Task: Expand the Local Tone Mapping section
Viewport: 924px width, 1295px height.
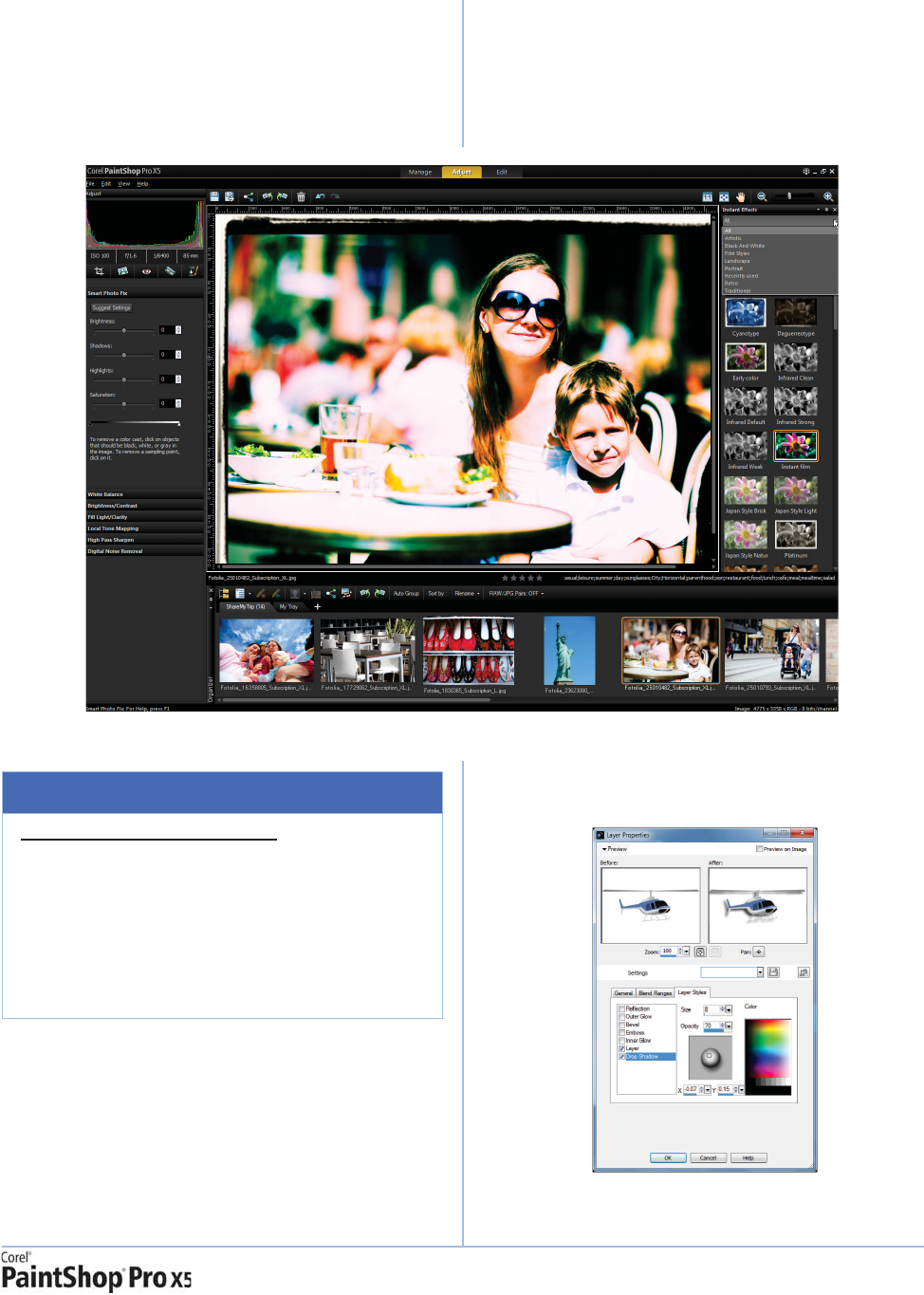Action: (145, 528)
